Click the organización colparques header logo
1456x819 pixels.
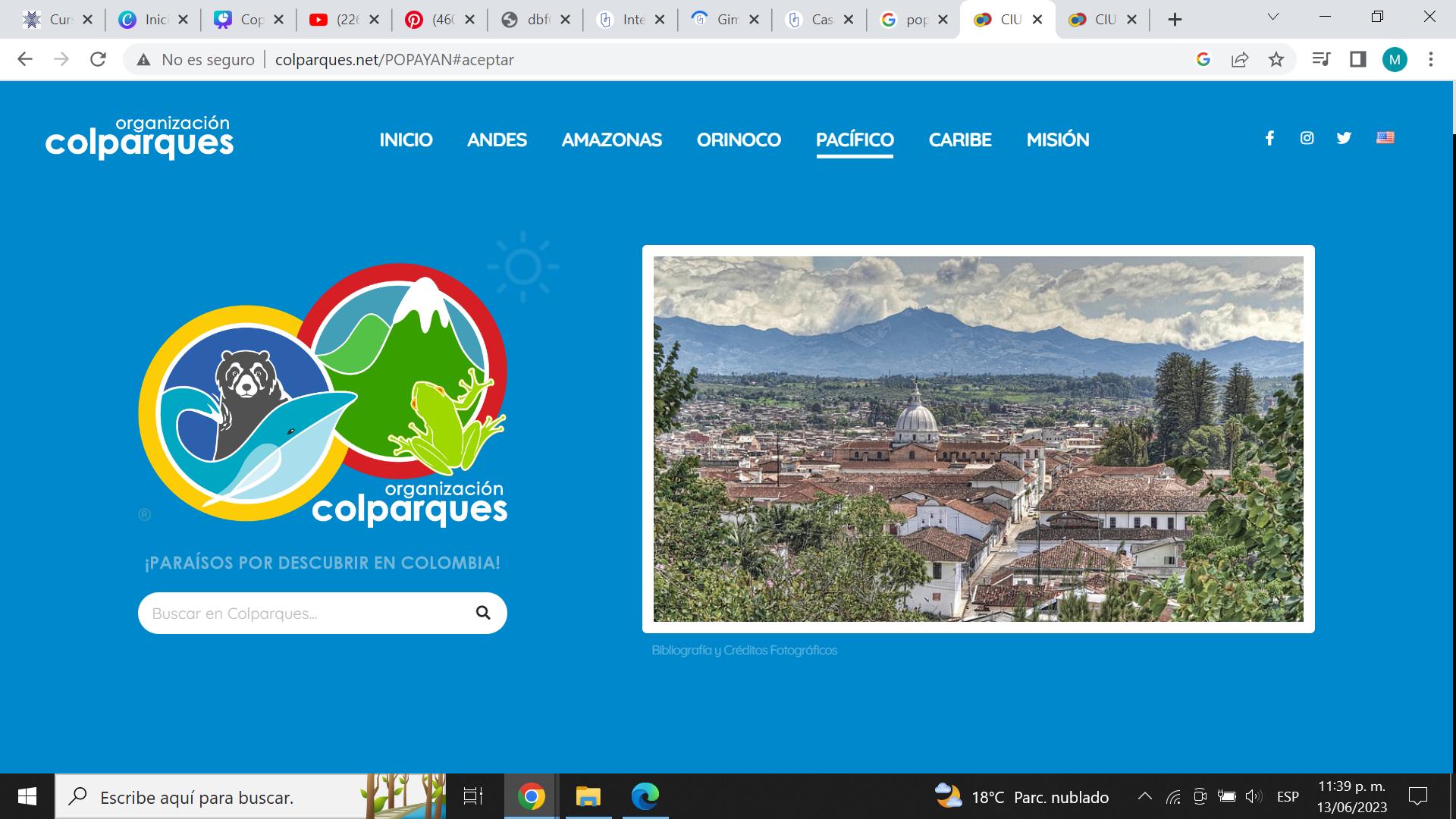click(140, 137)
